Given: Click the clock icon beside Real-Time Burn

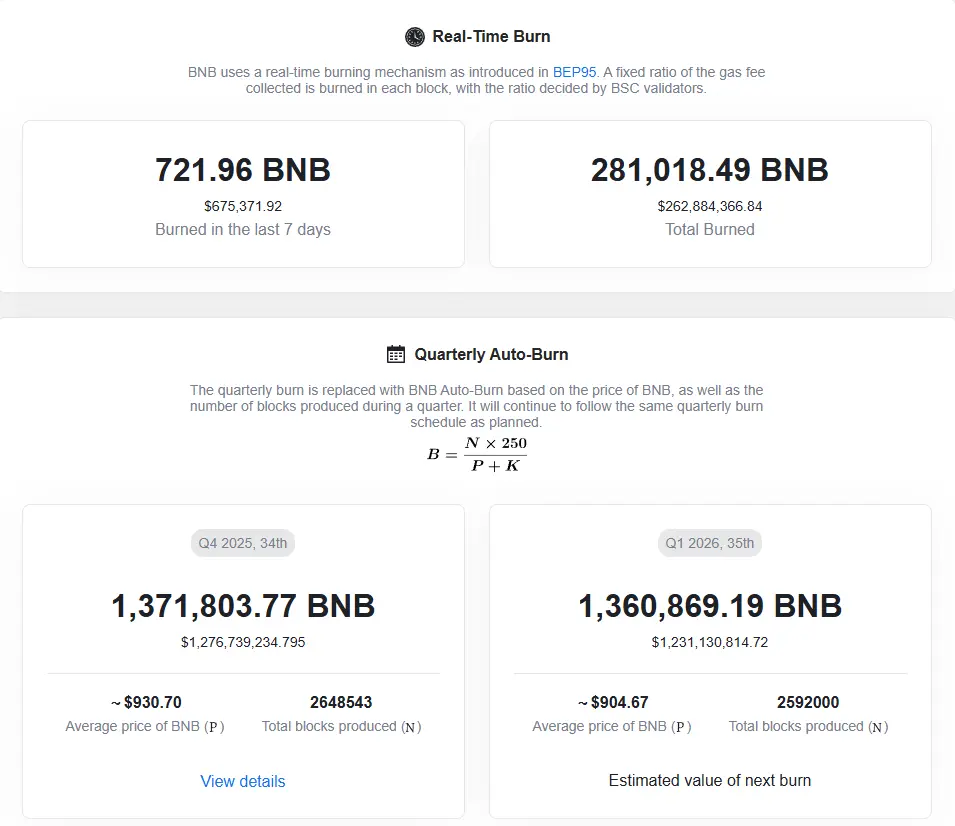Looking at the screenshot, I should (x=415, y=37).
